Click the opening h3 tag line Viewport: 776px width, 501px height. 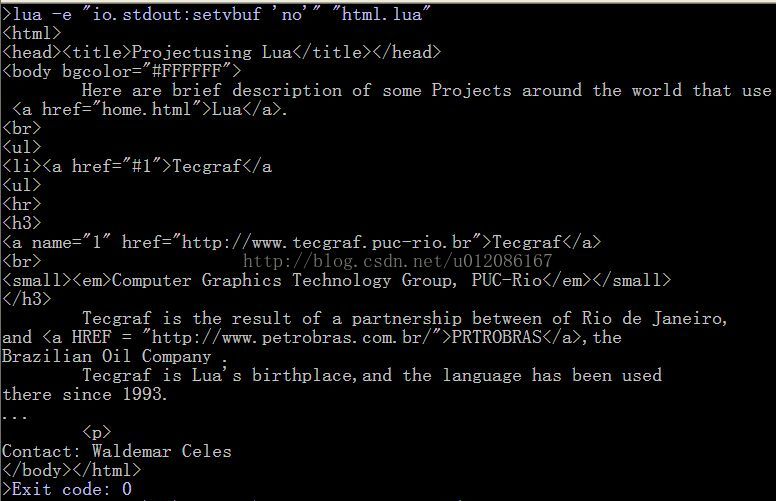(x=22, y=223)
